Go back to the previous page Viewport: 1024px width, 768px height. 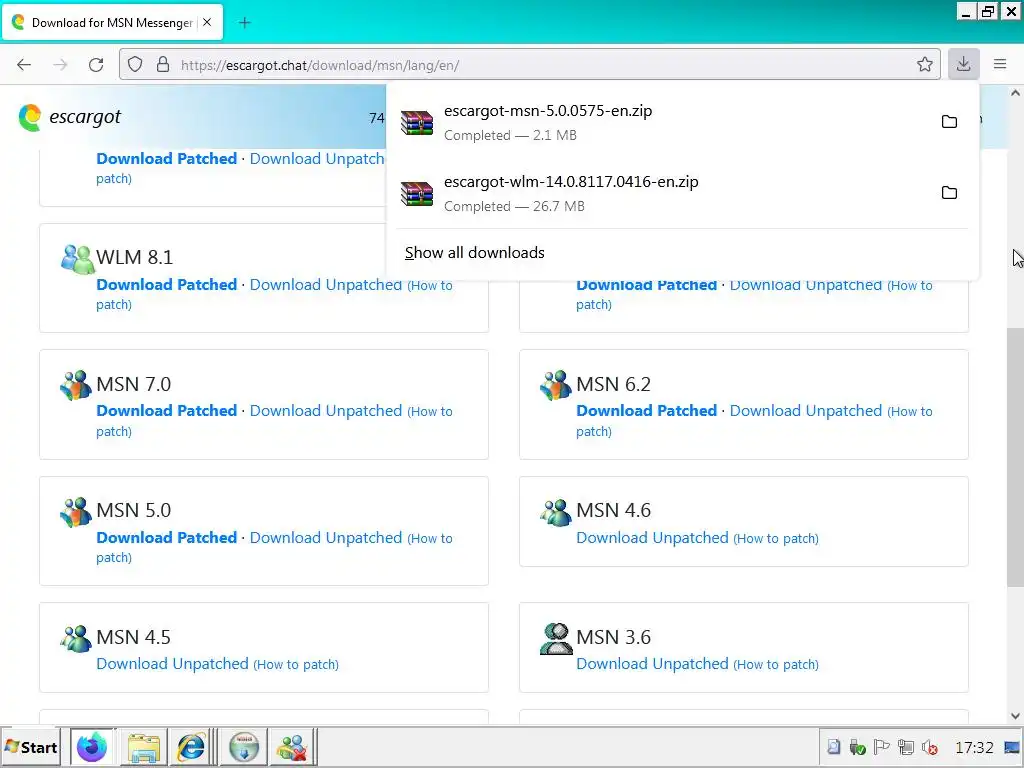pyautogui.click(x=24, y=65)
